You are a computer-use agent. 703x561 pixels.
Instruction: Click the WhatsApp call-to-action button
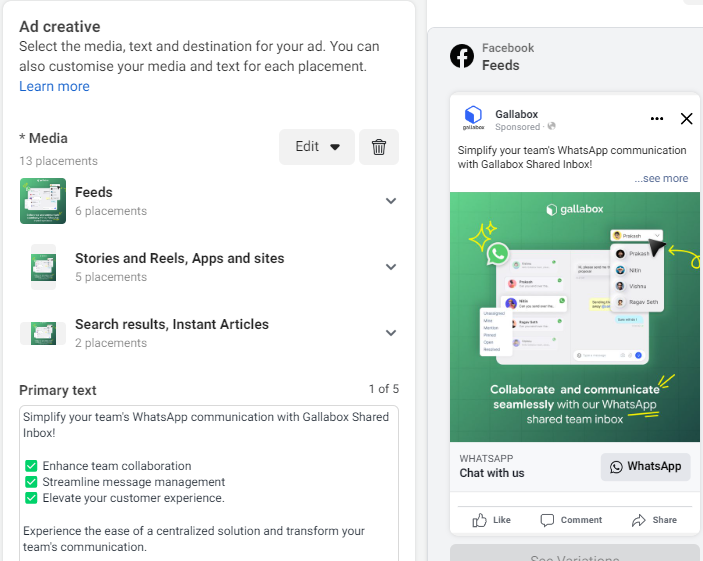click(x=645, y=467)
